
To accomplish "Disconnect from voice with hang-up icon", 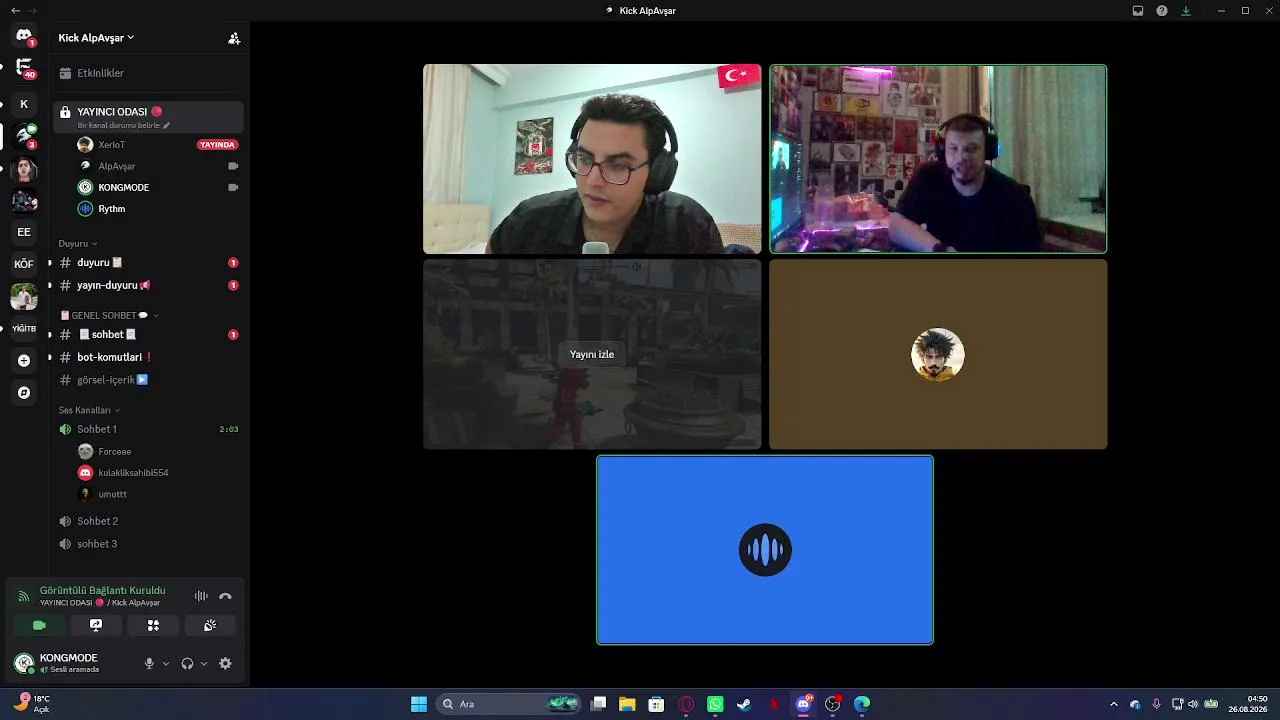I will 225,596.
